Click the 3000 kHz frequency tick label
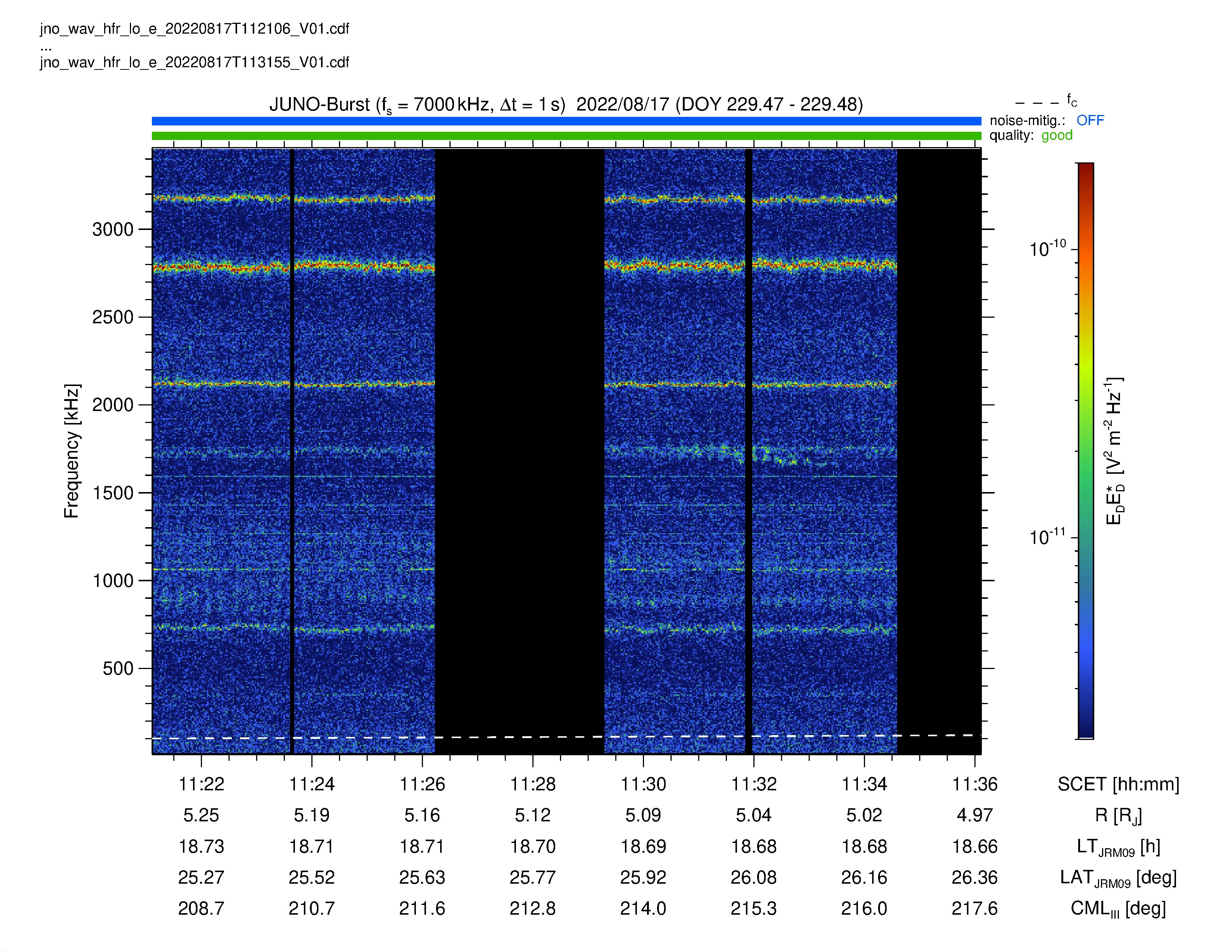This screenshot has width=1232, height=952. click(113, 230)
